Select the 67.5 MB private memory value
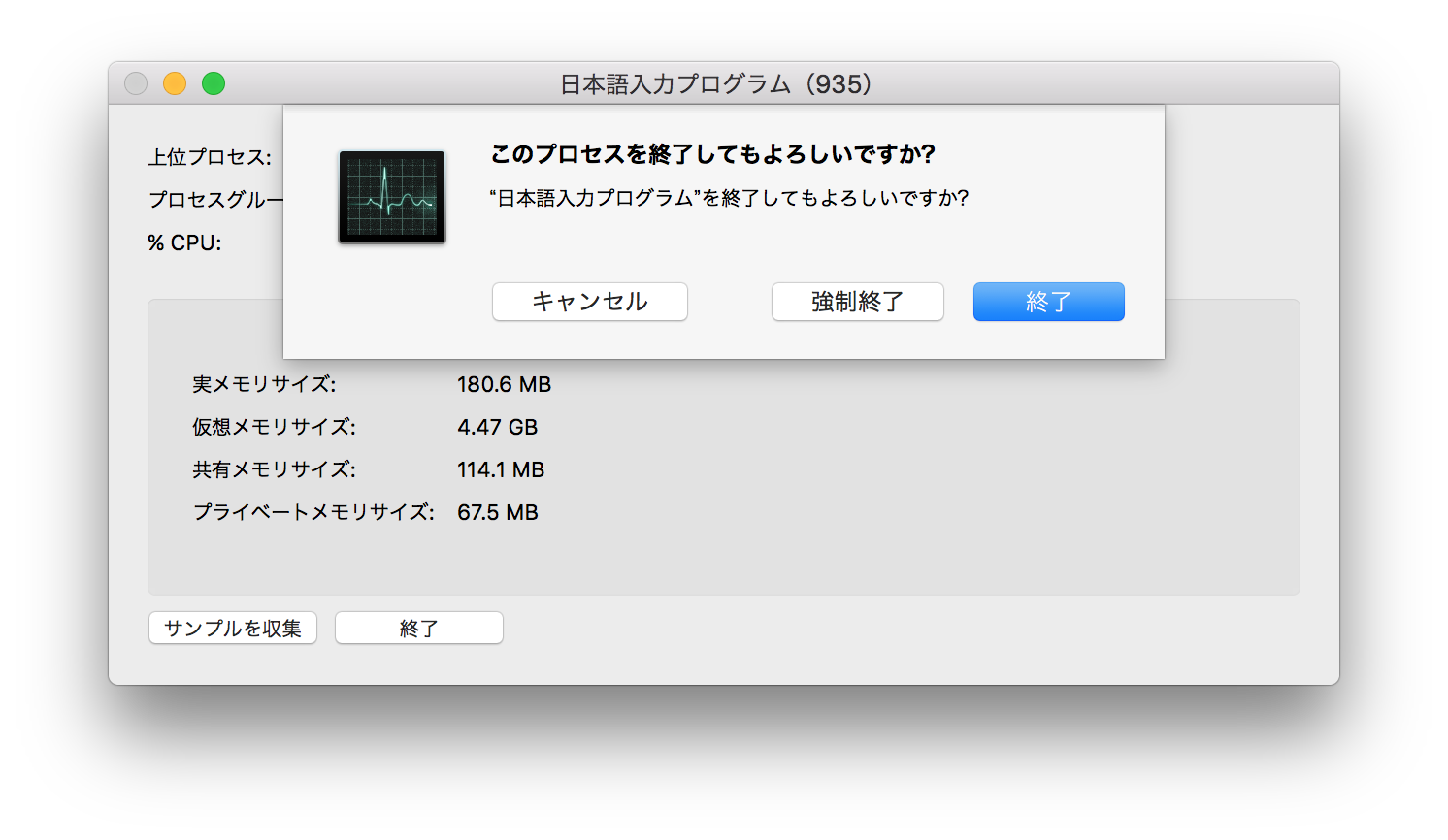 coord(497,512)
